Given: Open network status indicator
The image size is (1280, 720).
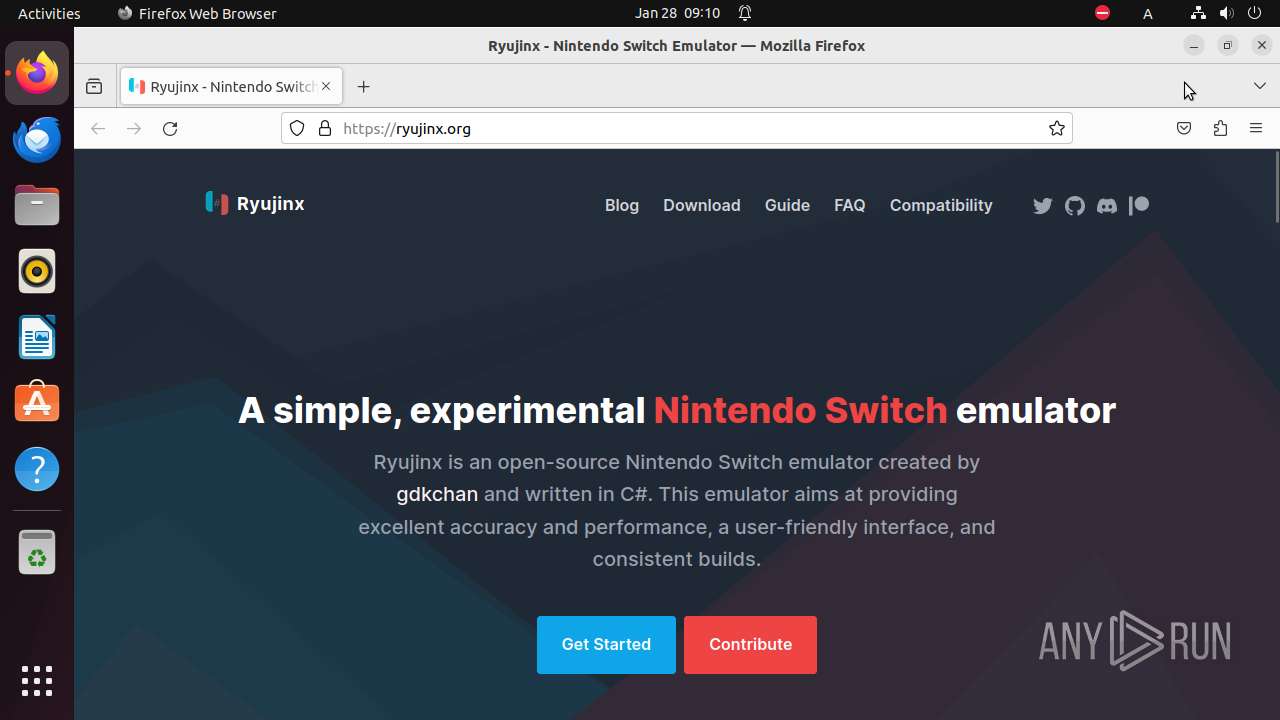Looking at the screenshot, I should pos(1198,13).
